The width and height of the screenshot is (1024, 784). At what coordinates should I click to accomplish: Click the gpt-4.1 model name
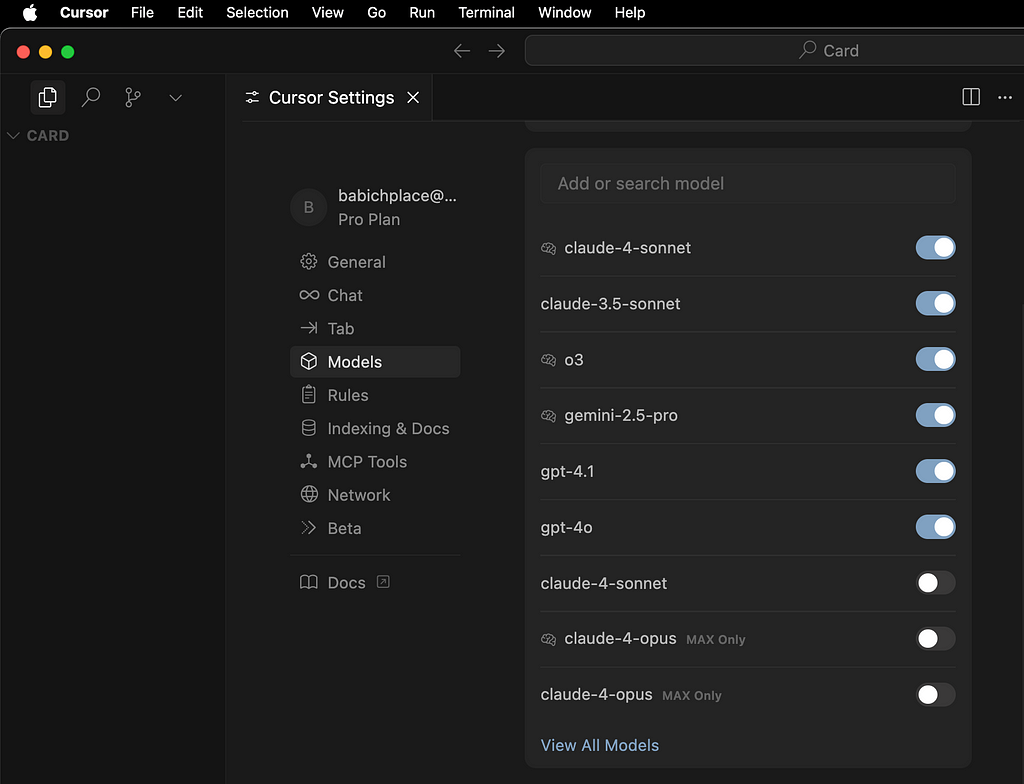pyautogui.click(x=568, y=472)
